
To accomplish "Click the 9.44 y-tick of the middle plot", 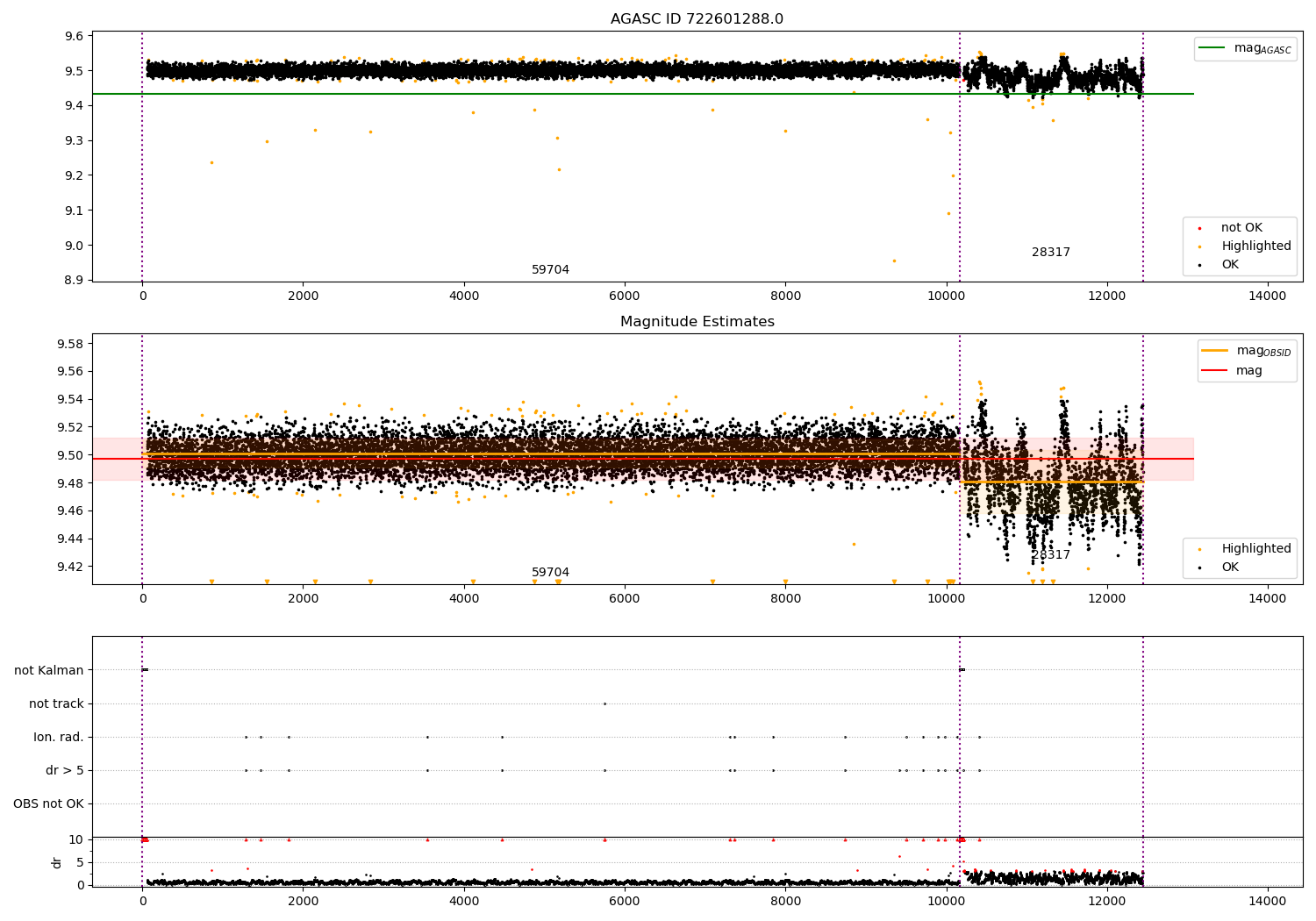I will click(x=71, y=539).
